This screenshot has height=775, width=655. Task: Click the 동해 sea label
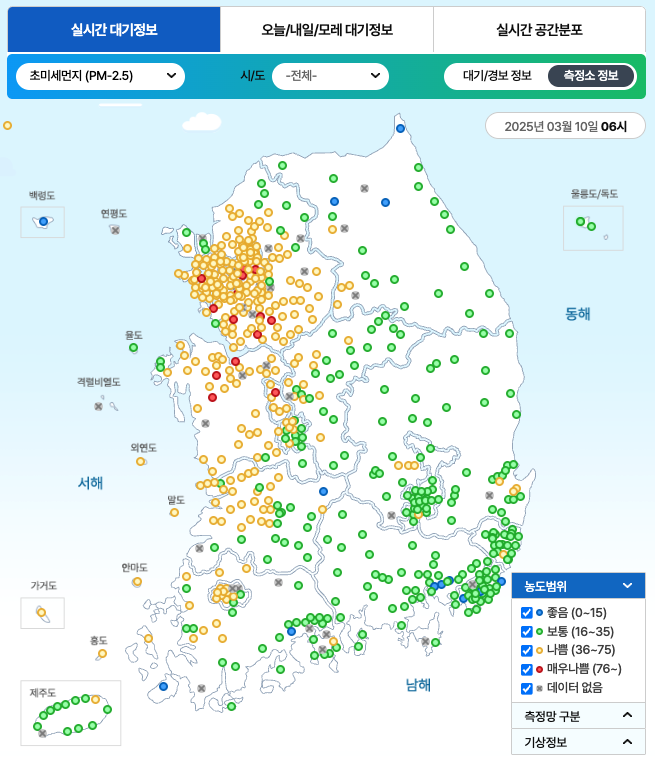pyautogui.click(x=578, y=314)
